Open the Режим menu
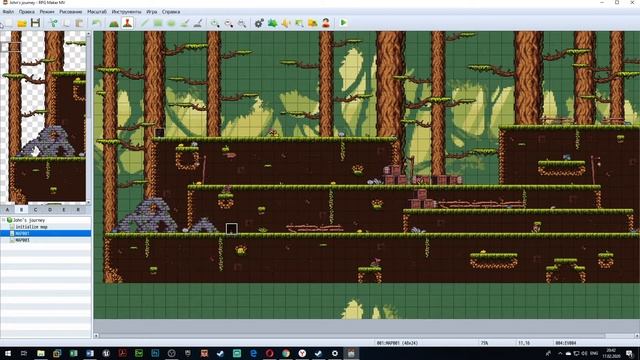 click(47, 12)
